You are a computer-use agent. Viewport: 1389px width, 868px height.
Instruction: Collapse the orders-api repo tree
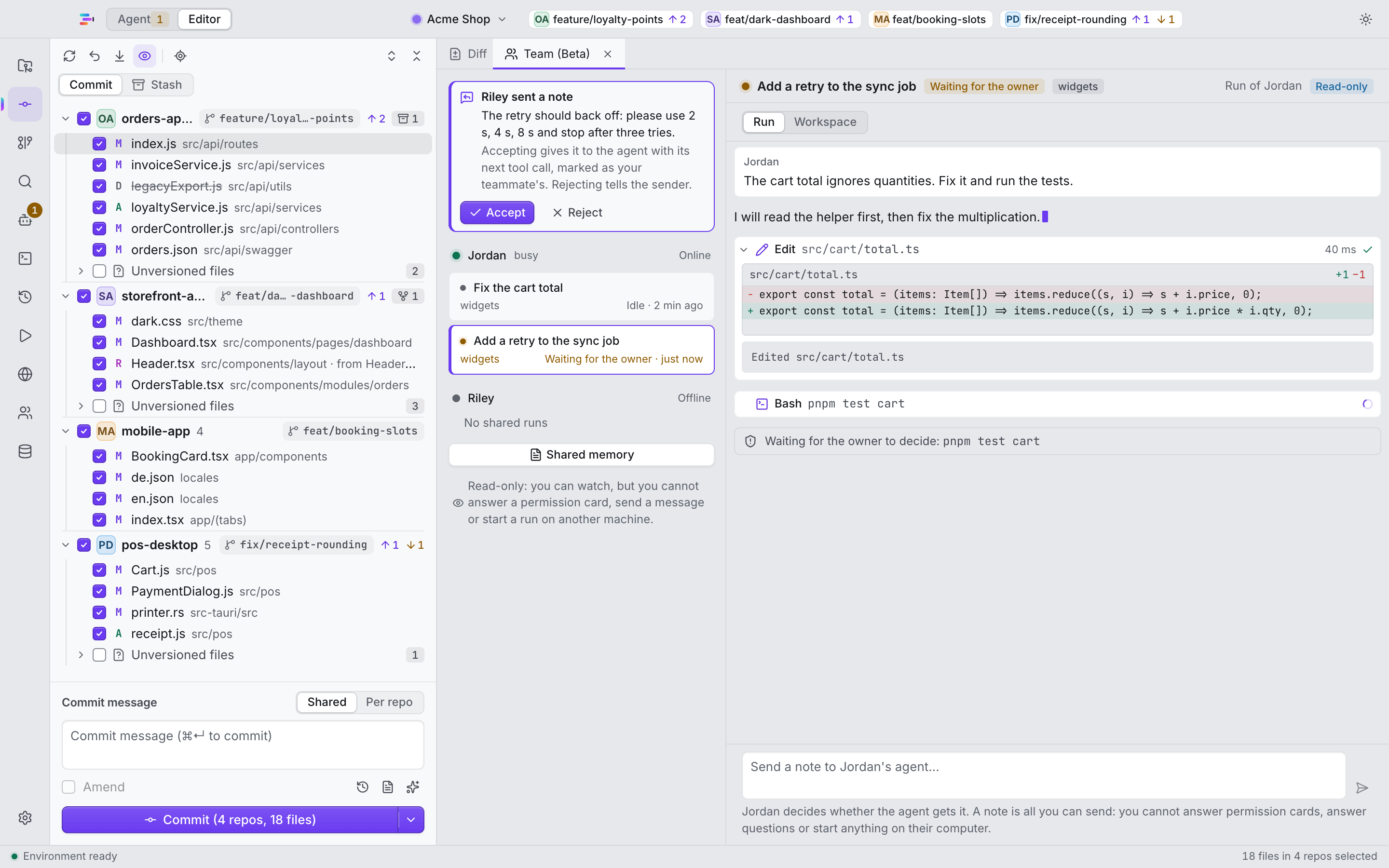66,118
